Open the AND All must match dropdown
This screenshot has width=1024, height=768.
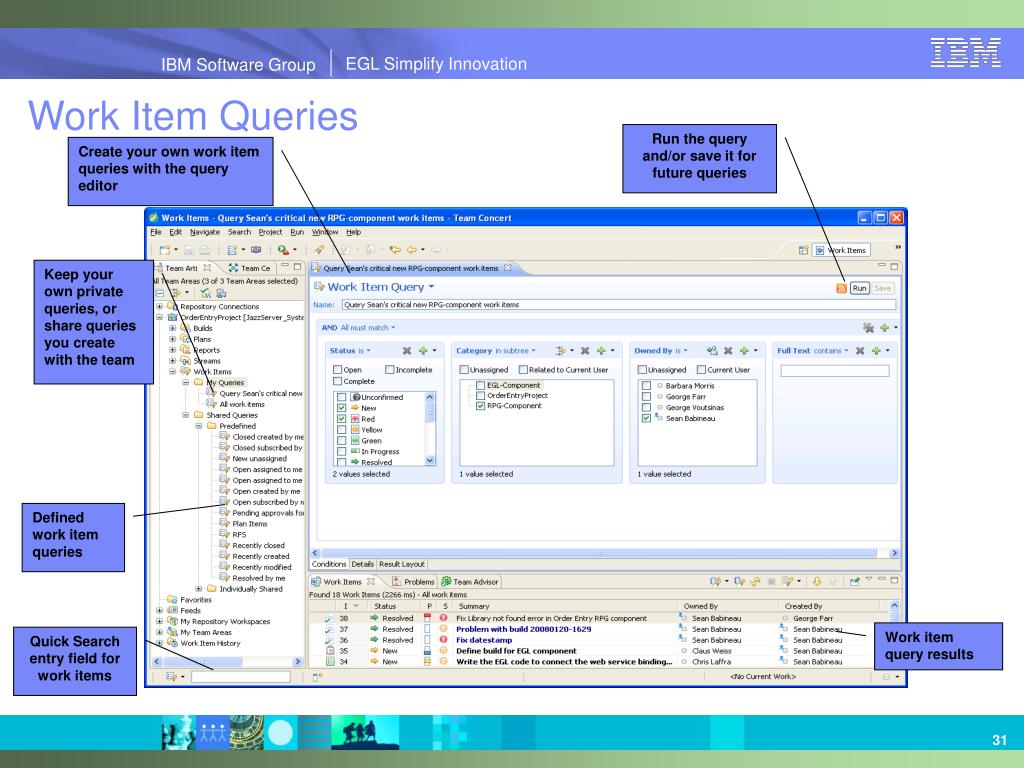point(393,328)
